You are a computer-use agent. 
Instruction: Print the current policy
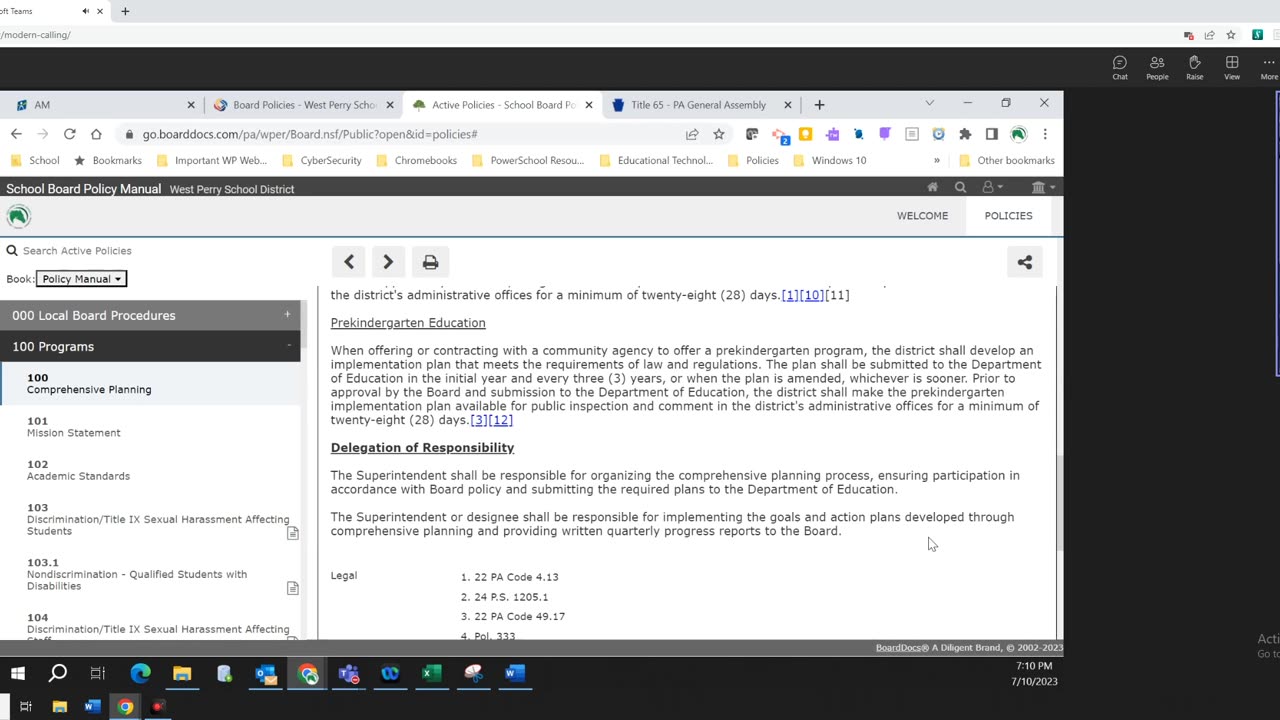point(430,262)
